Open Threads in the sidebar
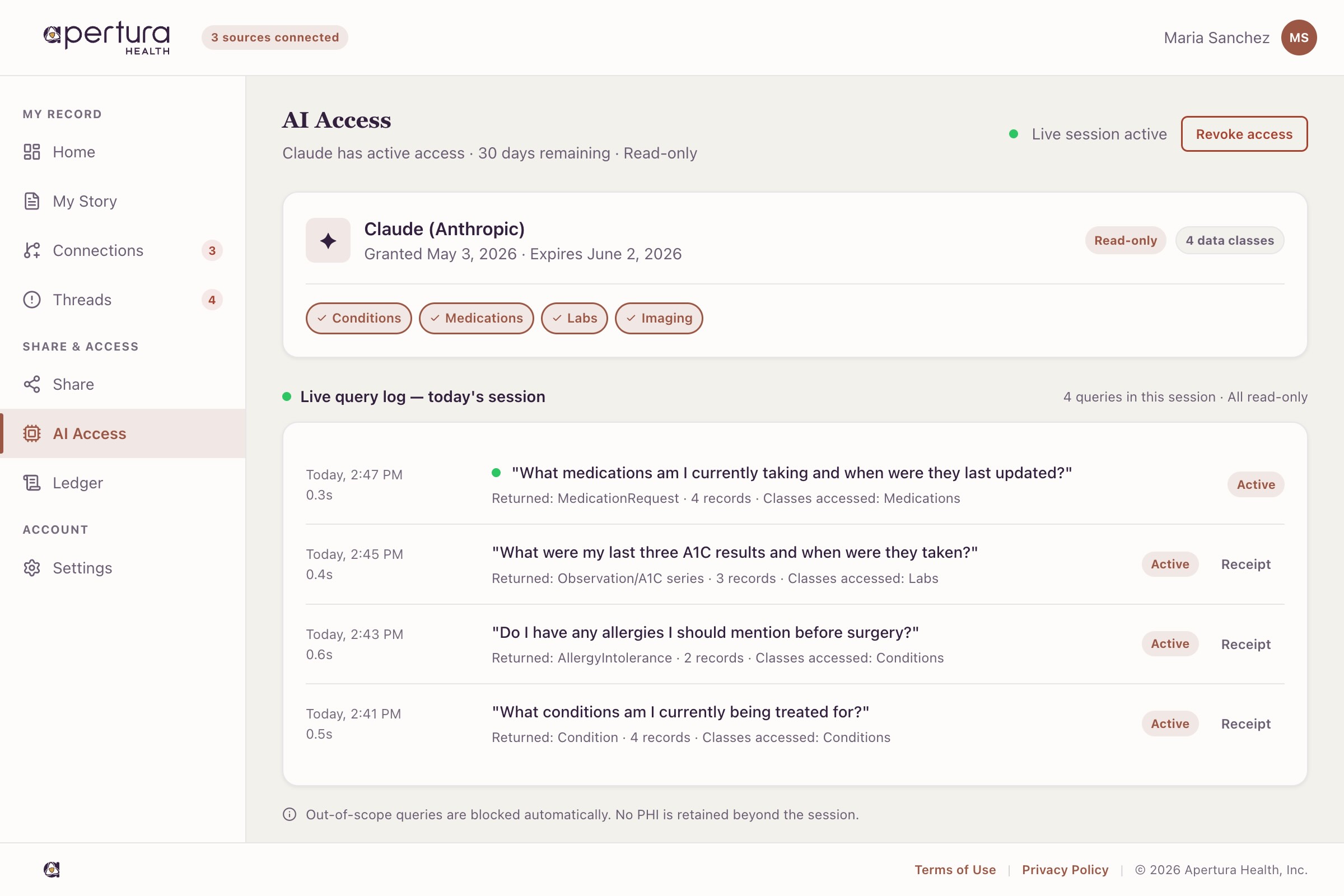 point(123,300)
